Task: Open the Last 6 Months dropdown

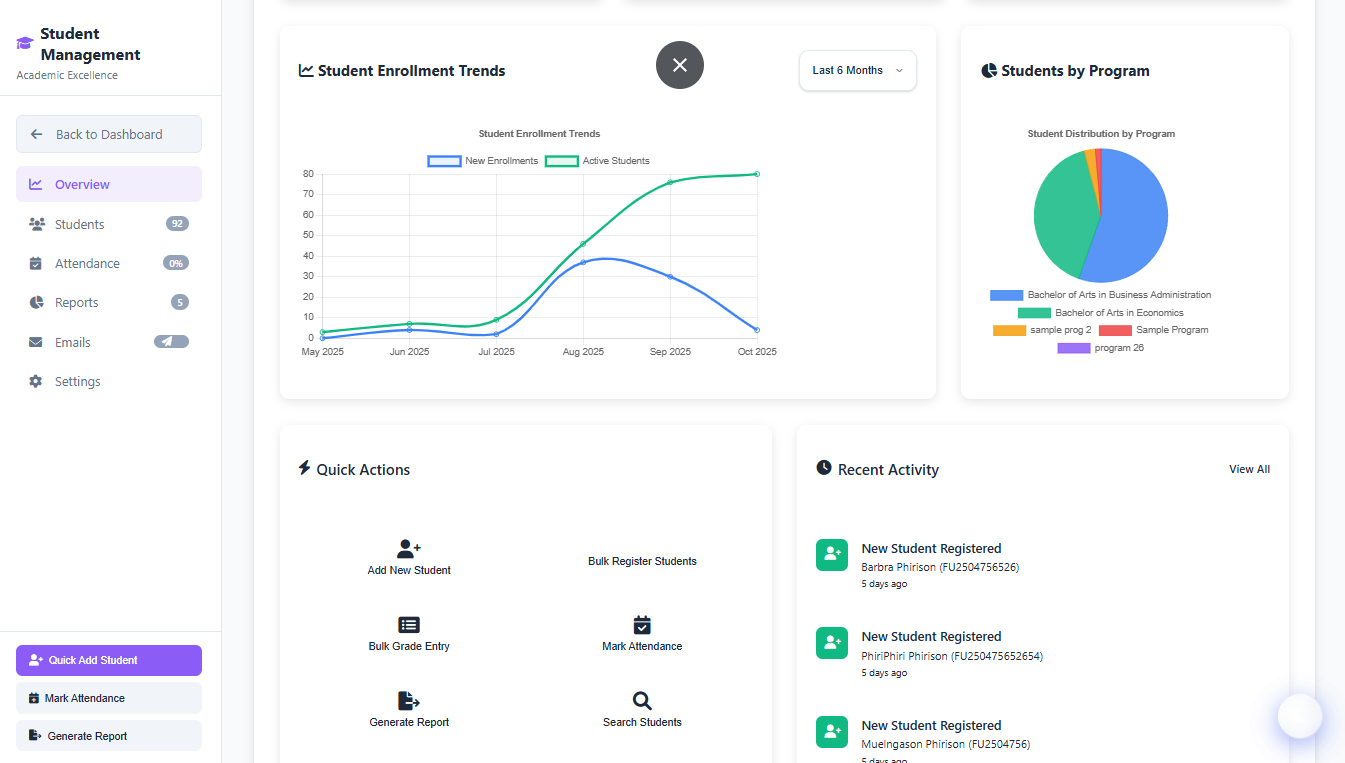Action: click(x=857, y=71)
